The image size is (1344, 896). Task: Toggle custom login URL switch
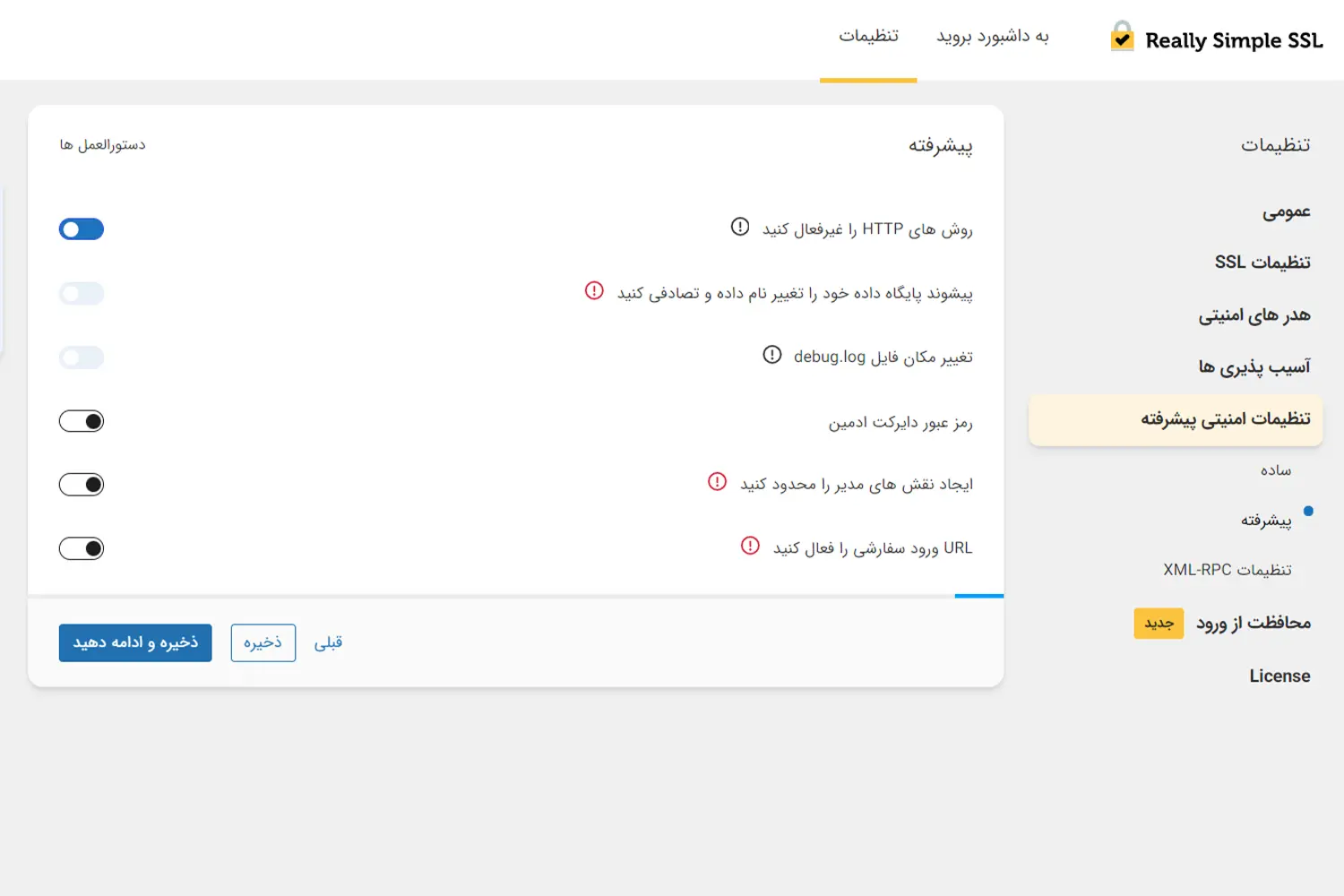click(82, 548)
